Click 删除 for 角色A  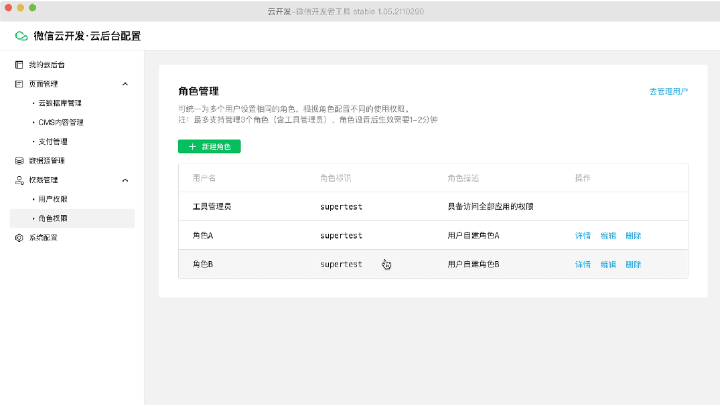(633, 236)
